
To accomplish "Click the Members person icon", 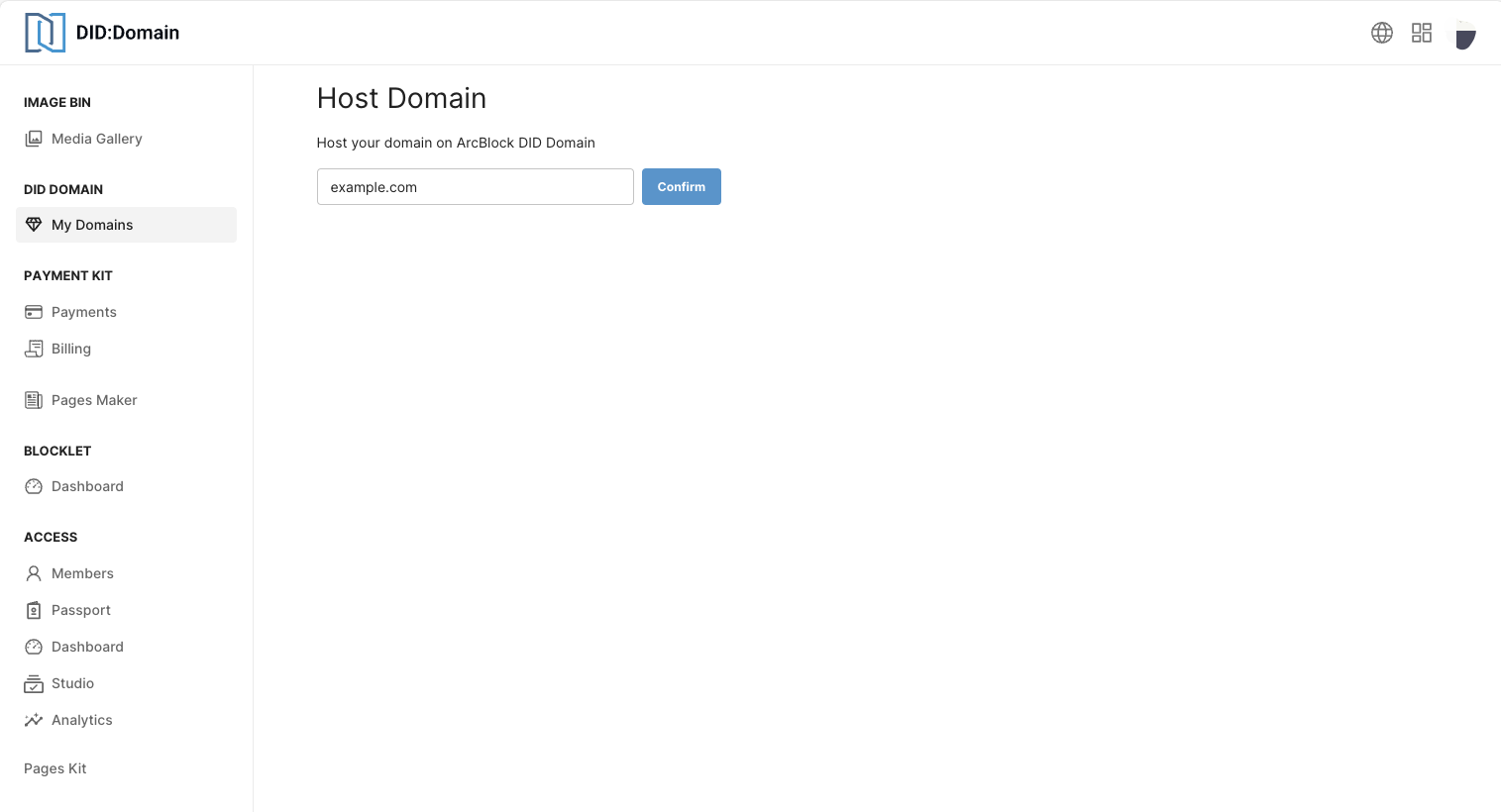I will tap(34, 573).
